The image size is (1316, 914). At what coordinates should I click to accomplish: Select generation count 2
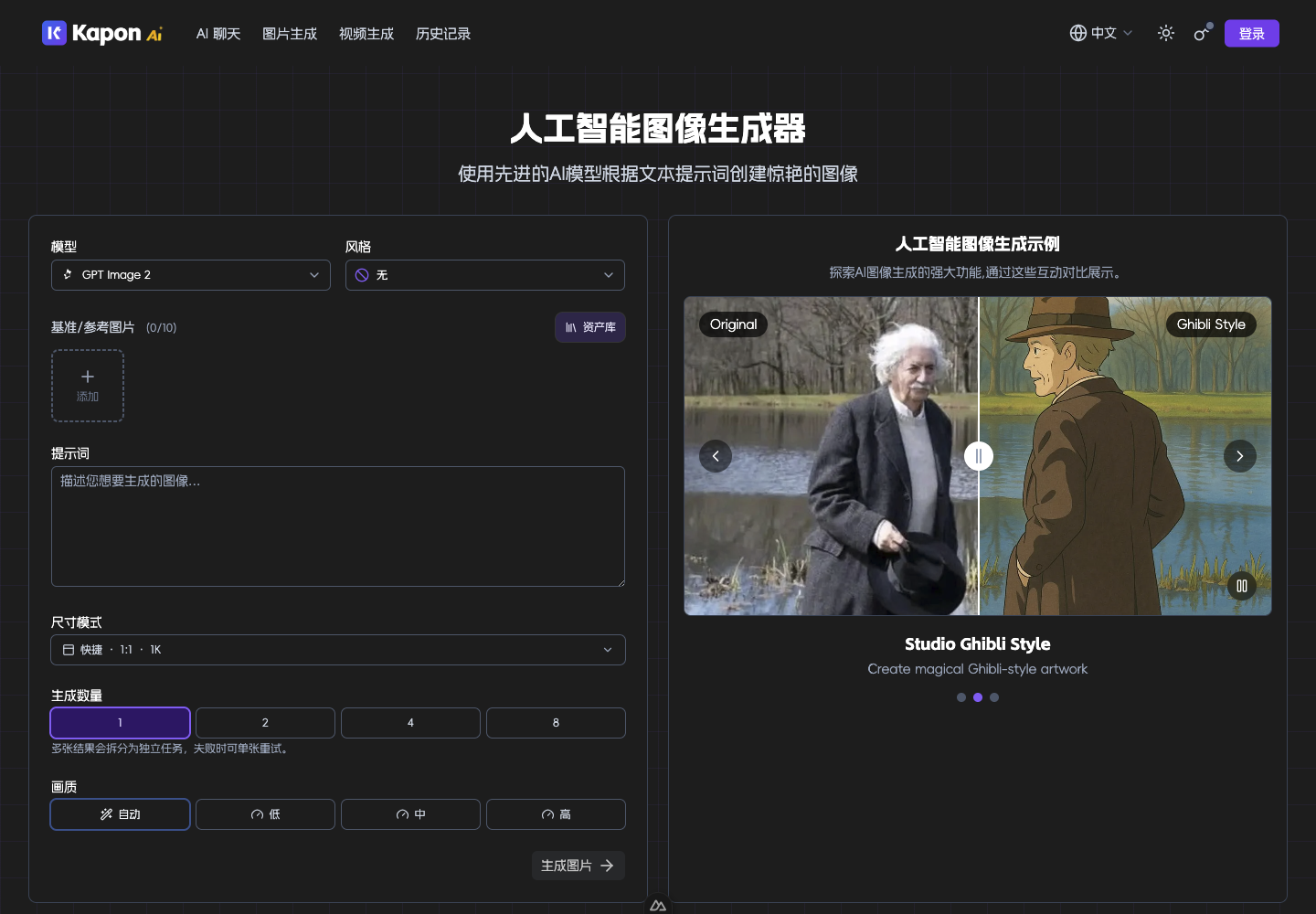(x=265, y=723)
